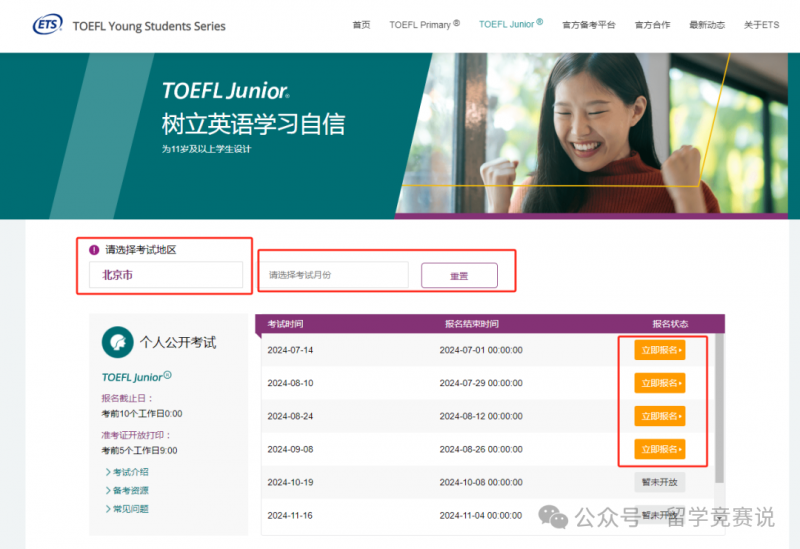The image size is (800, 549).
Task: Click the 报名结束时间 column header
Action: click(472, 324)
